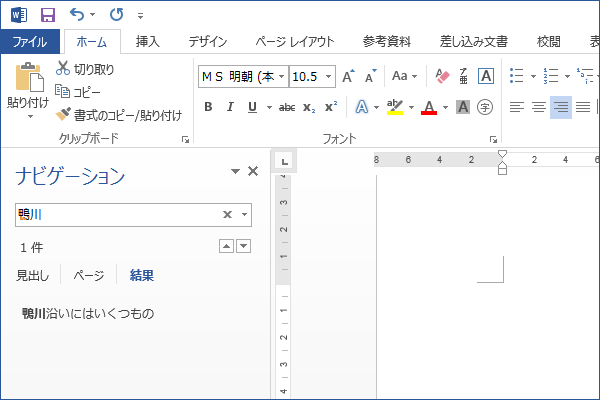
Task: Open the font name combo box
Action: pyautogui.click(x=243, y=77)
